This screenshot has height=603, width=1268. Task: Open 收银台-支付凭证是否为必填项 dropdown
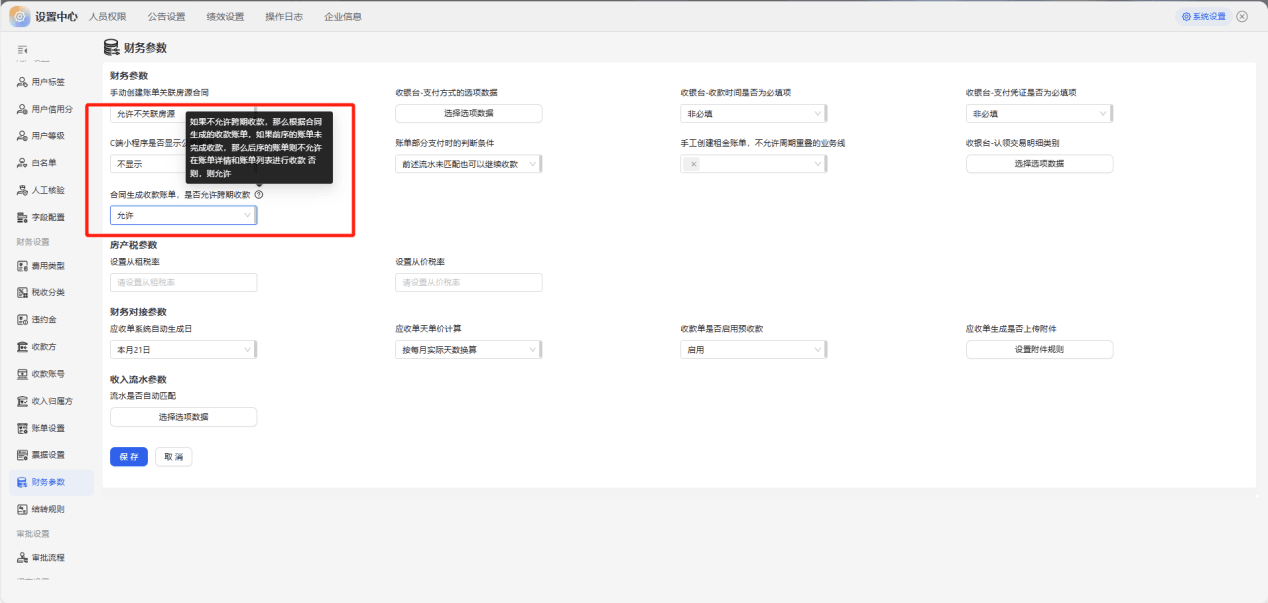1039,114
